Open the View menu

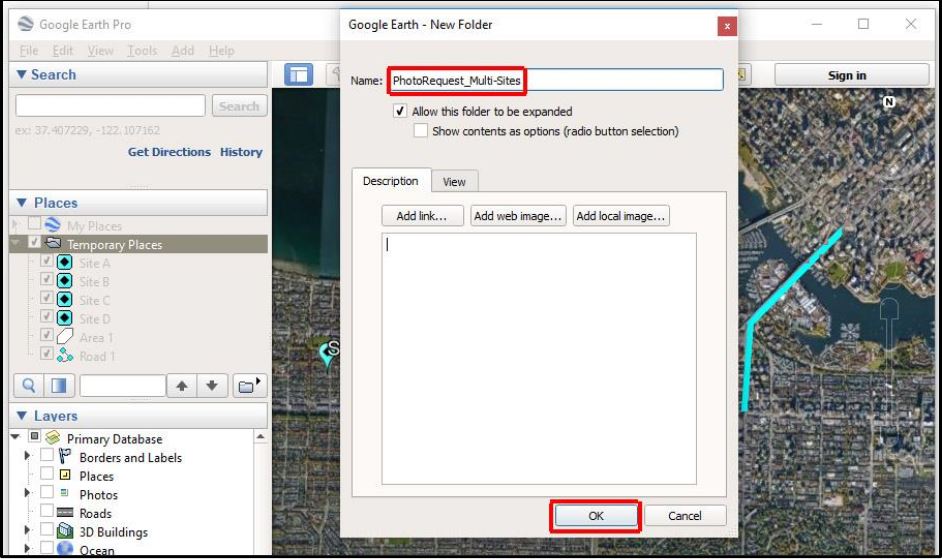tap(100, 50)
